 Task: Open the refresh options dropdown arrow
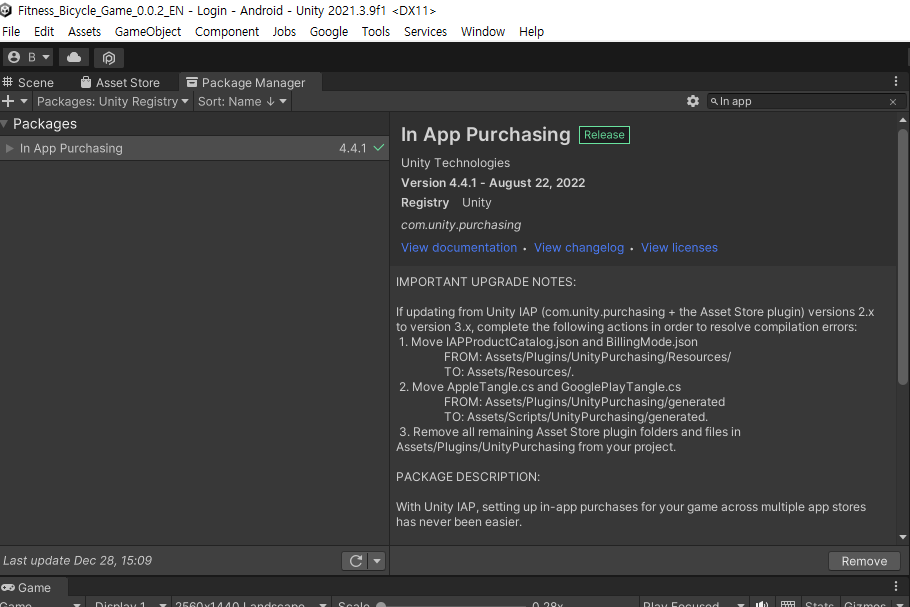point(377,561)
